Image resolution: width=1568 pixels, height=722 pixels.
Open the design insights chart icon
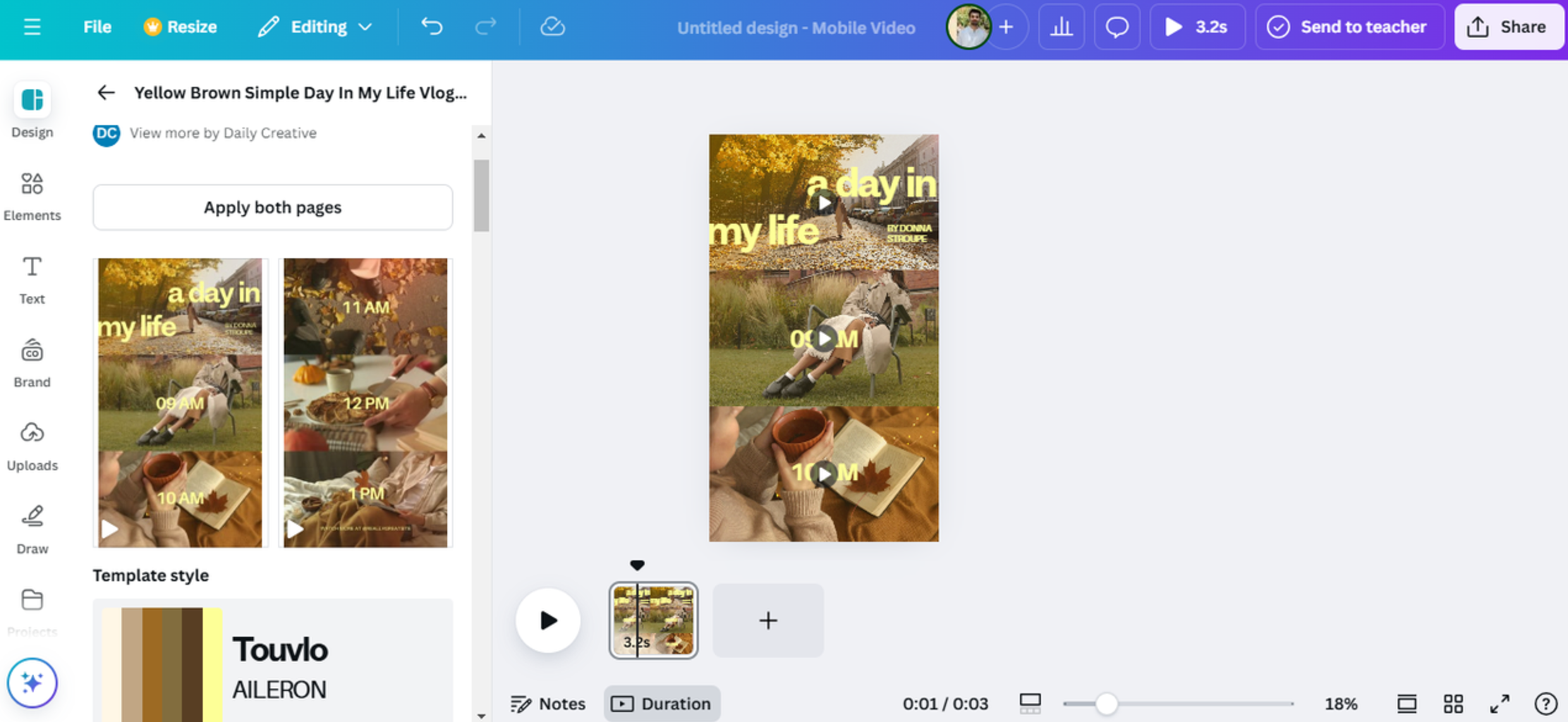coord(1062,27)
